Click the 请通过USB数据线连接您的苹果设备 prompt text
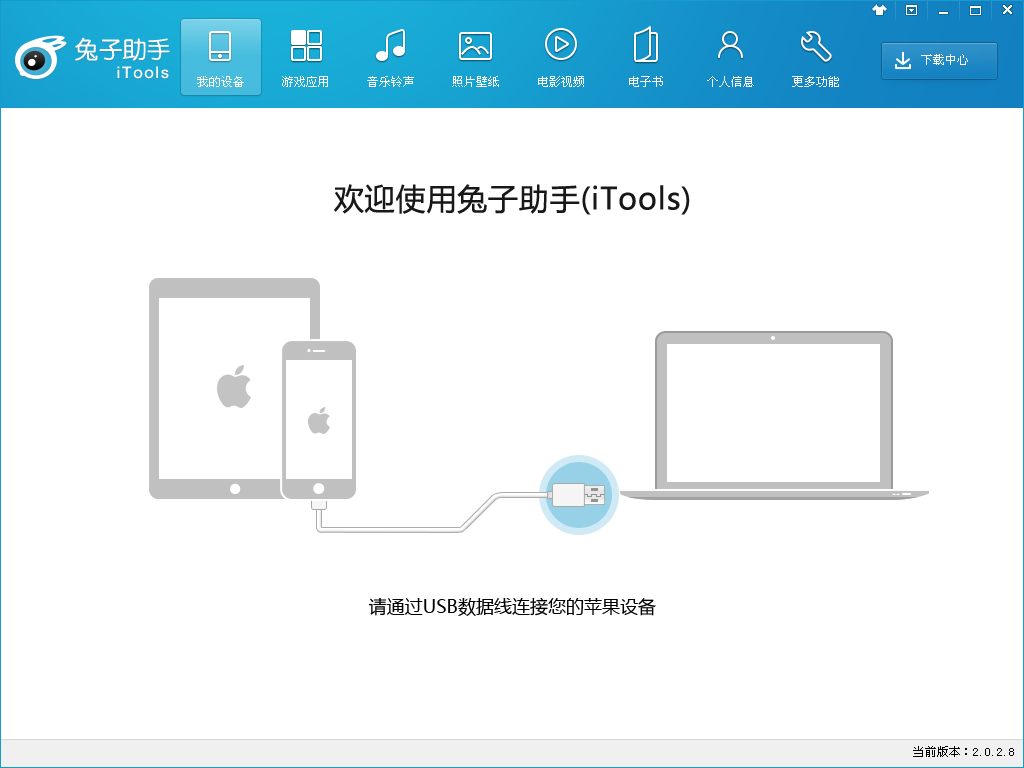1024x768 pixels. [512, 607]
